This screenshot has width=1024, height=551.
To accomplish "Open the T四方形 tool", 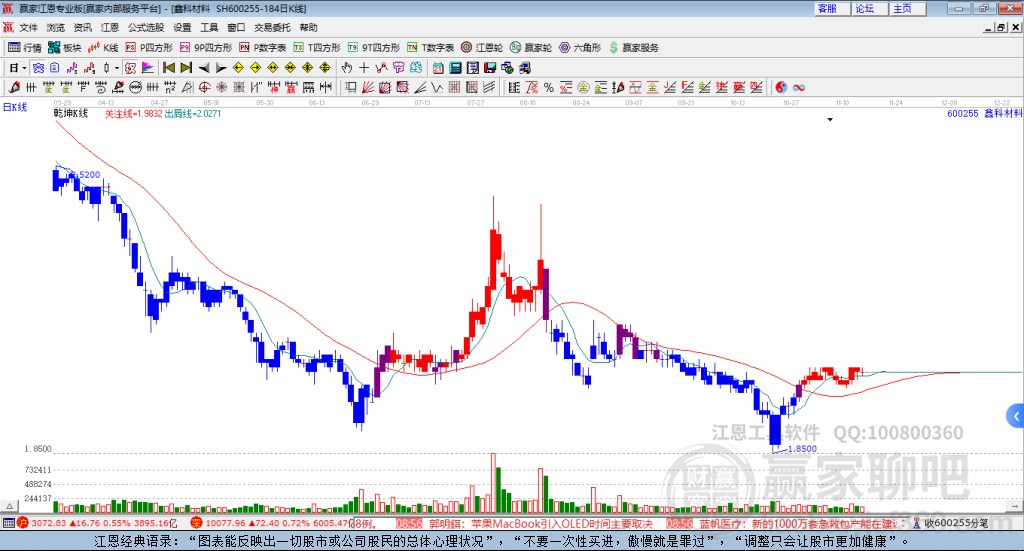I will (317, 48).
